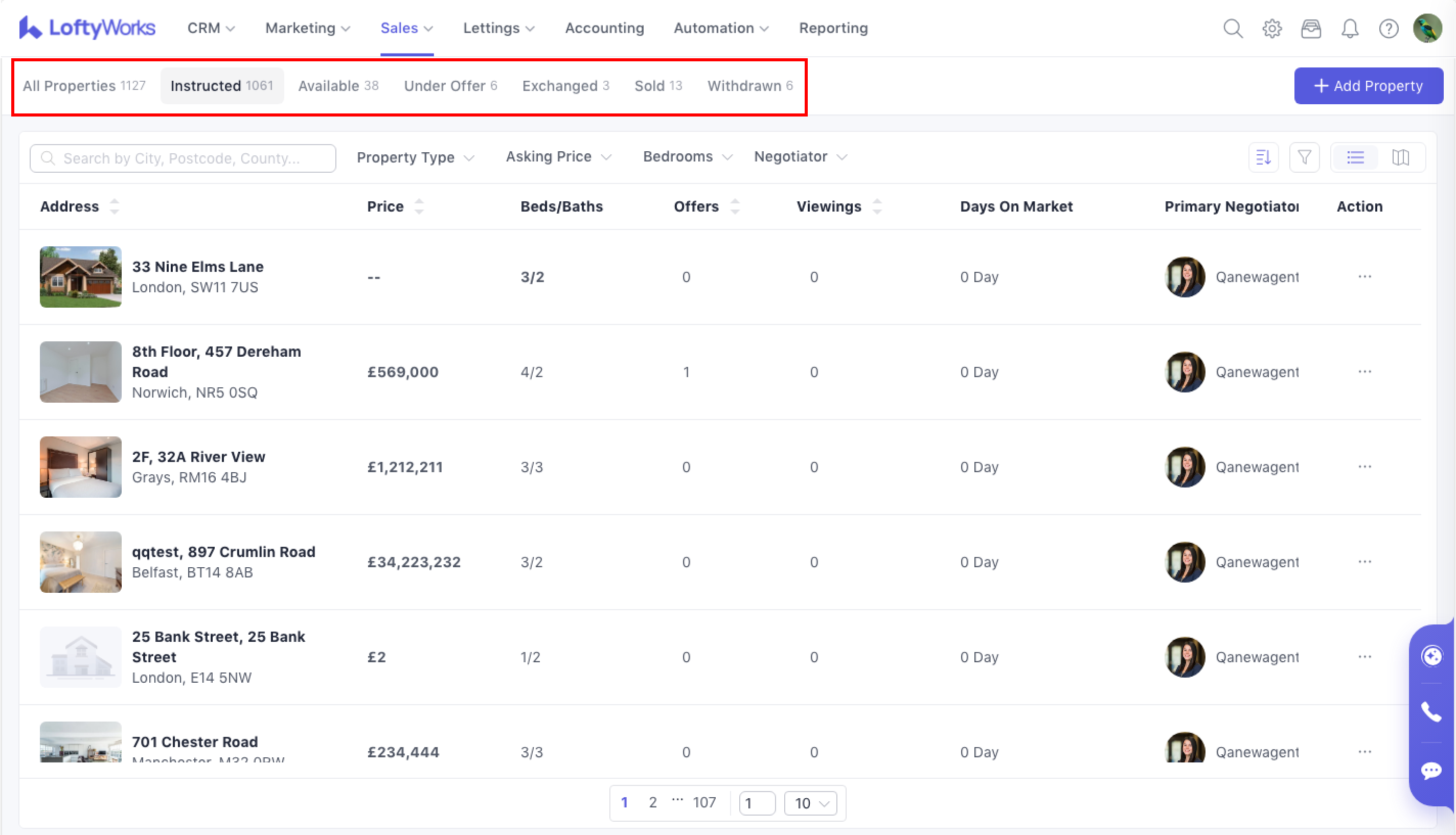Click the Add Property button
The image size is (1456, 835).
tap(1368, 85)
